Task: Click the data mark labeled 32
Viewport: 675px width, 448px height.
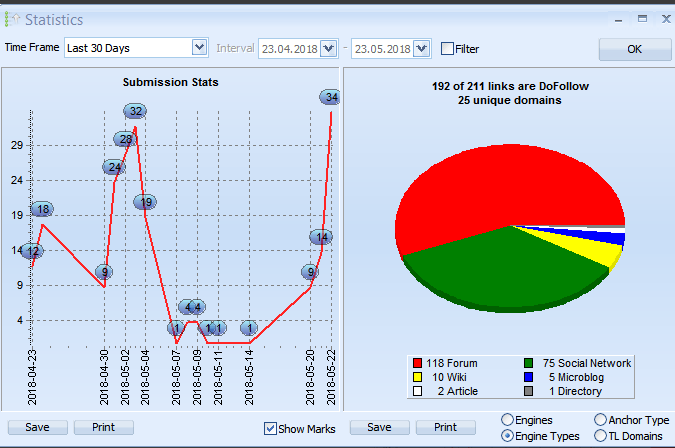Action: tap(135, 111)
